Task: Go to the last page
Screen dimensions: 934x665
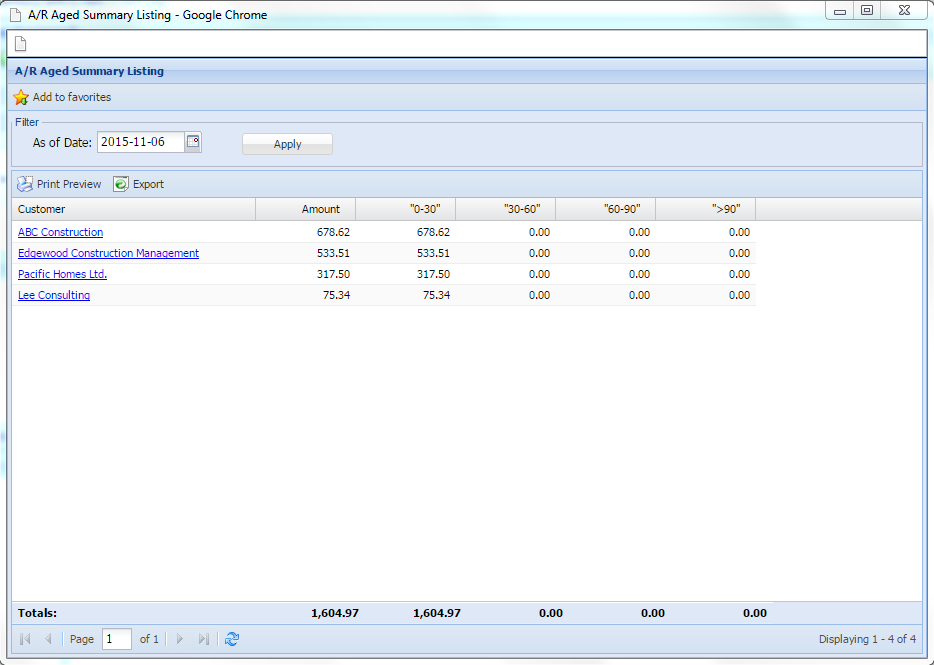Action: (204, 639)
